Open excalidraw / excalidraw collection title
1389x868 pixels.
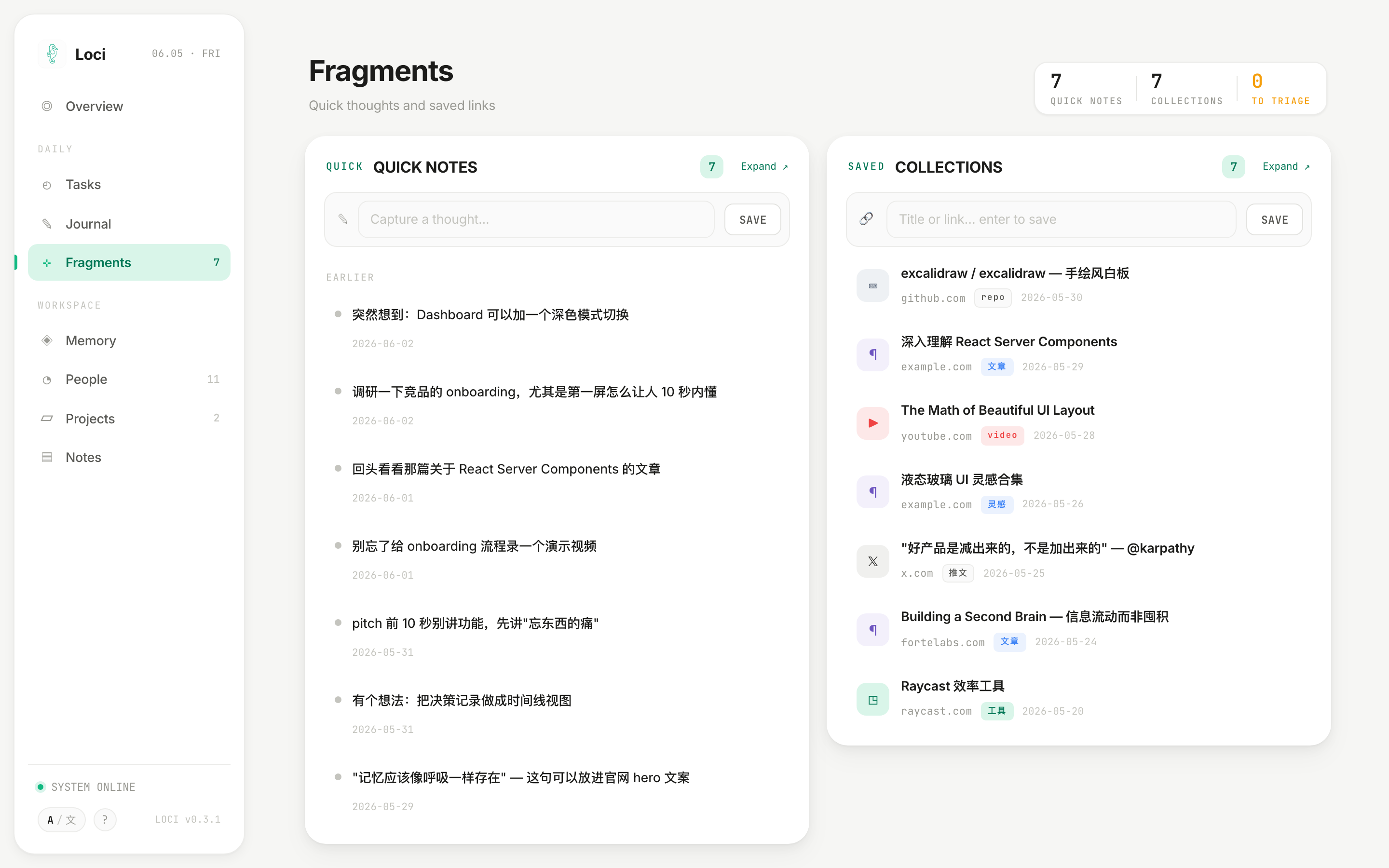coord(1015,273)
